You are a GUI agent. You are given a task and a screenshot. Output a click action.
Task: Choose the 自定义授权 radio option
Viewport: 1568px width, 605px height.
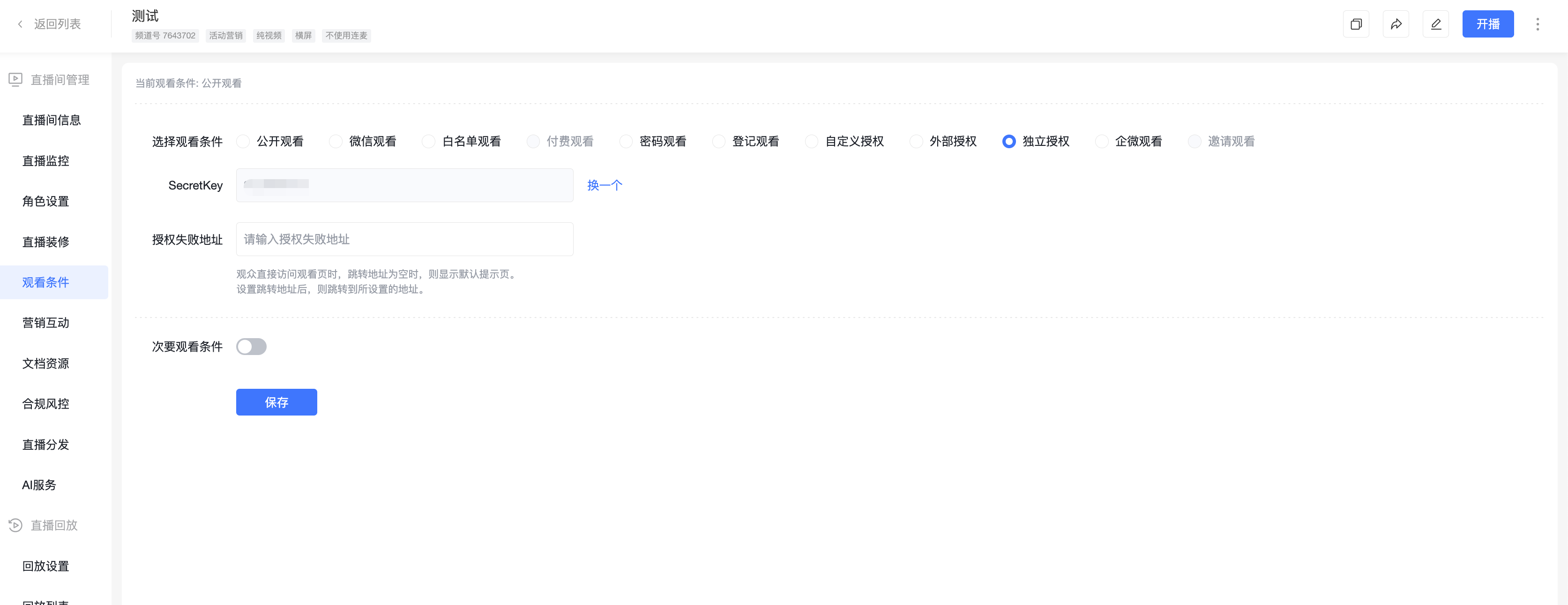click(x=811, y=141)
